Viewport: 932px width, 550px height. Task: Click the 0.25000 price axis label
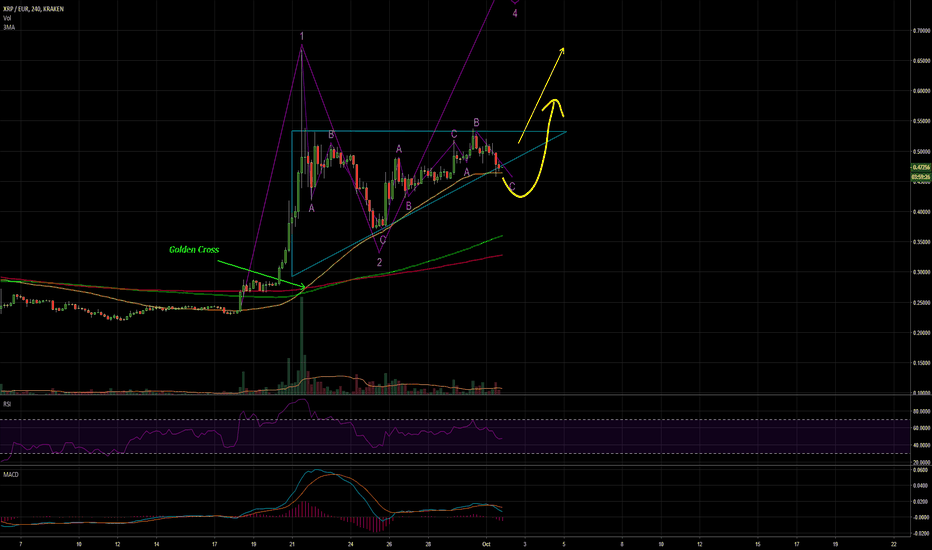921,303
